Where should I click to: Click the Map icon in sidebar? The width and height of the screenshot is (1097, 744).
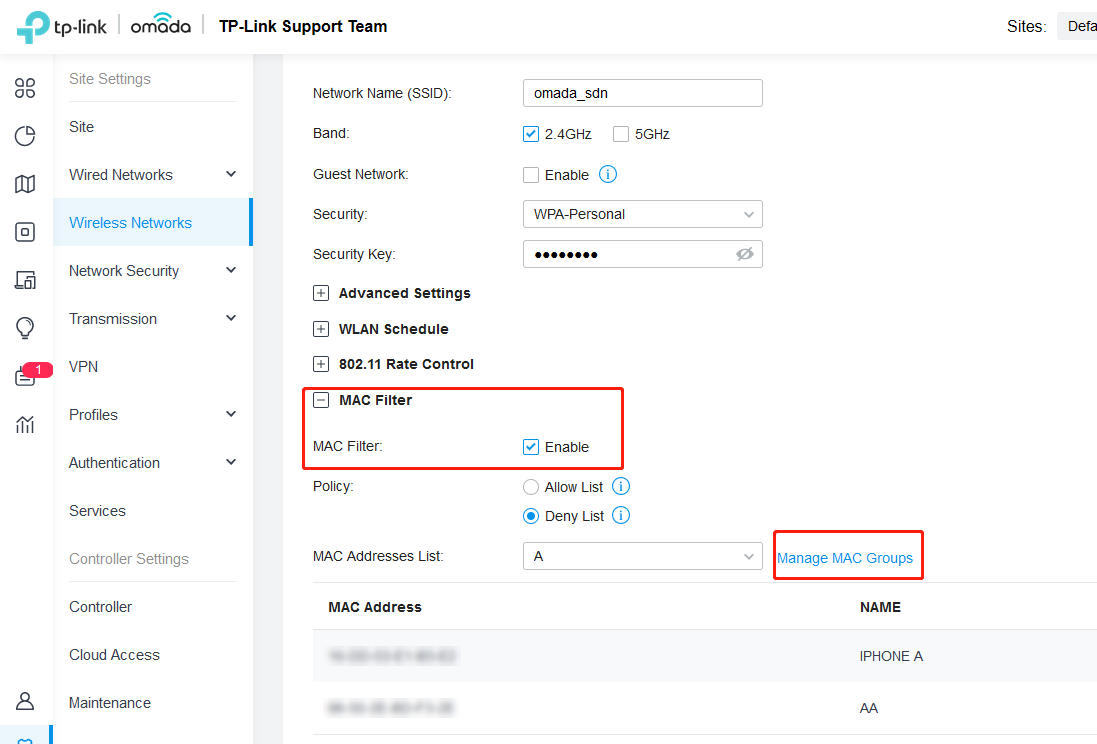coord(25,184)
